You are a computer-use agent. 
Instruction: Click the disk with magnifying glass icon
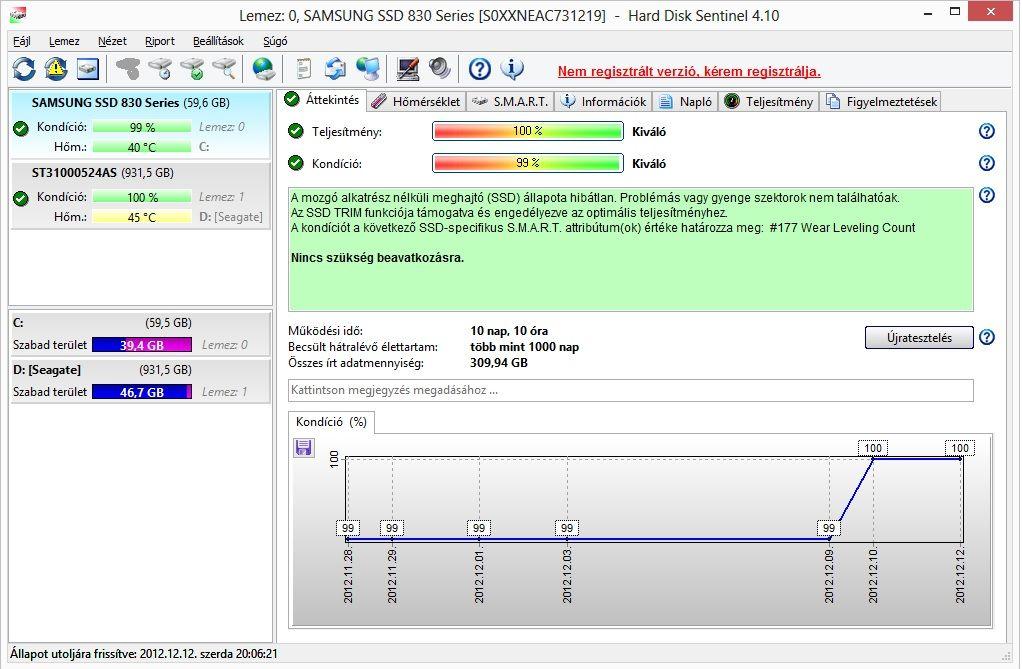224,68
